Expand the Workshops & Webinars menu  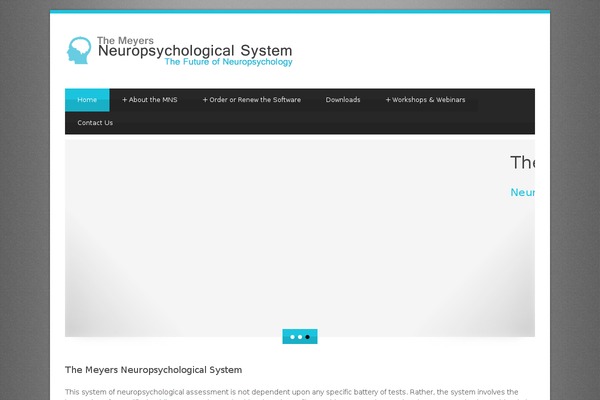(426, 100)
